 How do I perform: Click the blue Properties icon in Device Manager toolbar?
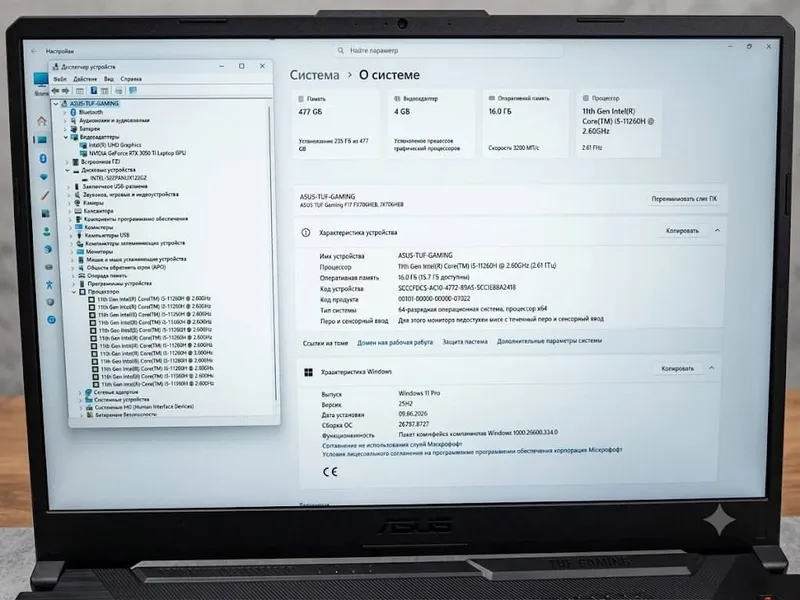[94, 90]
